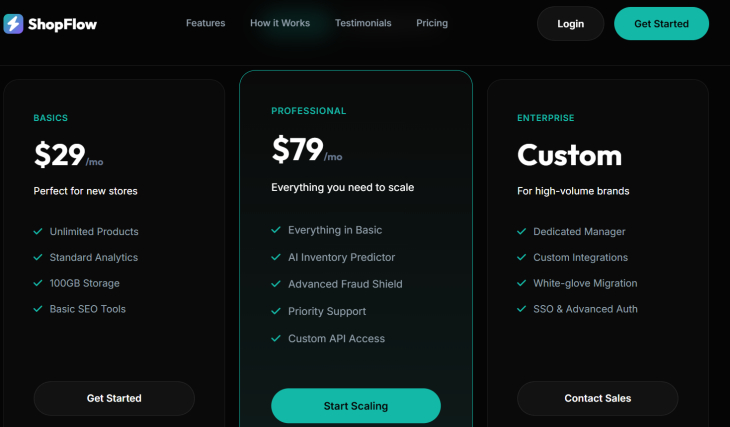This screenshot has height=427, width=730.
Task: Go to How it Works section
Action: tap(280, 23)
